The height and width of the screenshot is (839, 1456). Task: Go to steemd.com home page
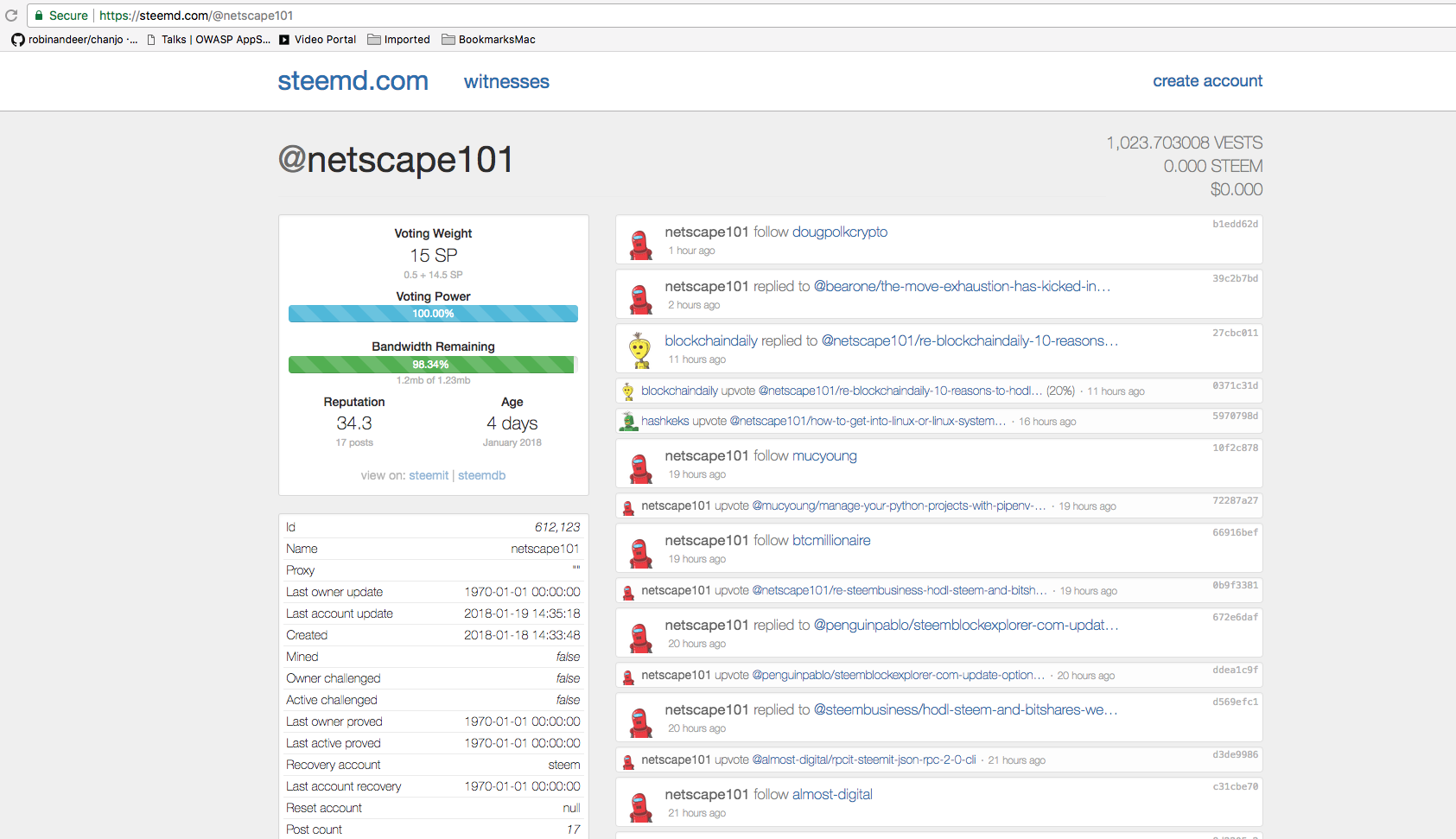(x=353, y=80)
